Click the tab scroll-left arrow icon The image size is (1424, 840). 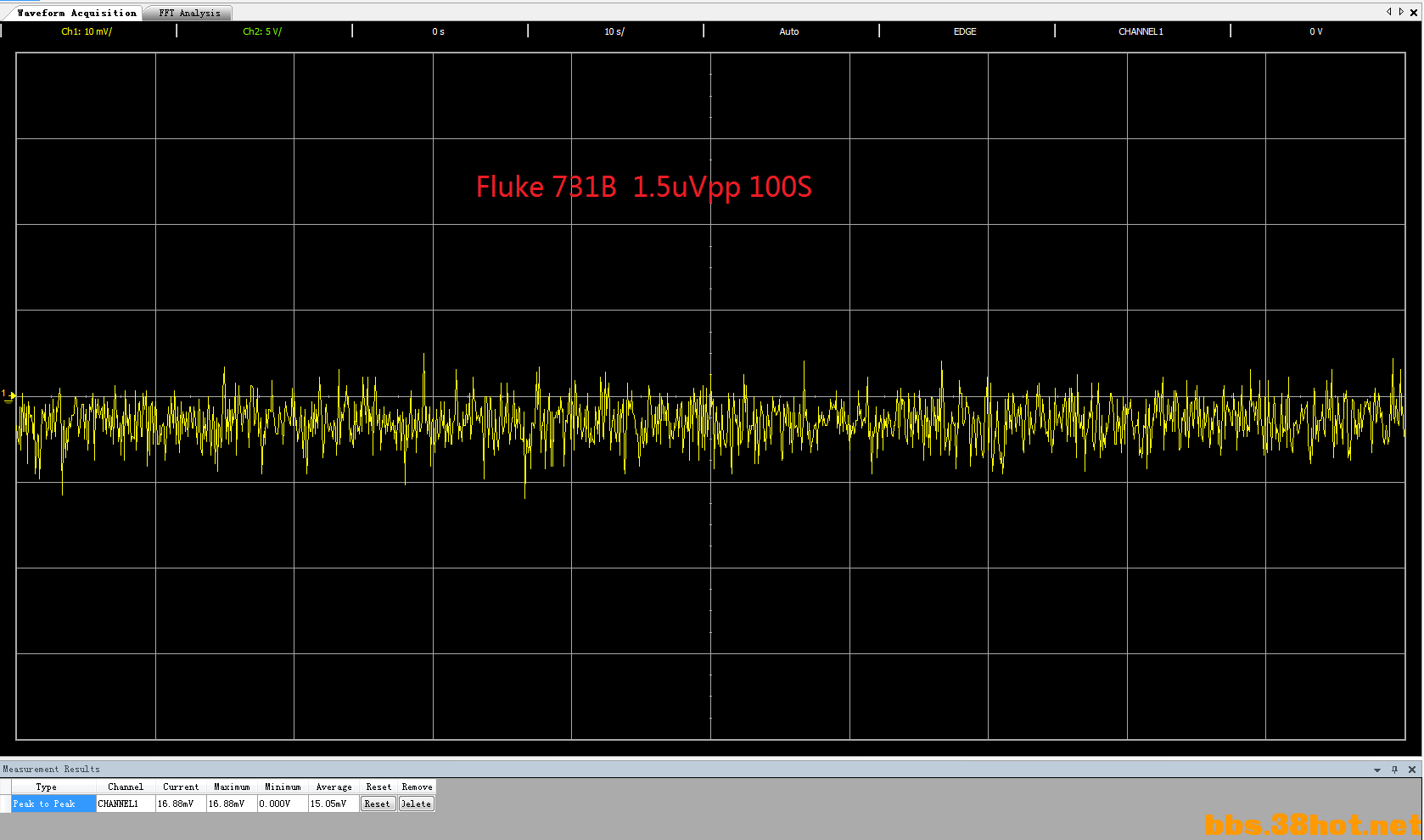pos(1388,12)
